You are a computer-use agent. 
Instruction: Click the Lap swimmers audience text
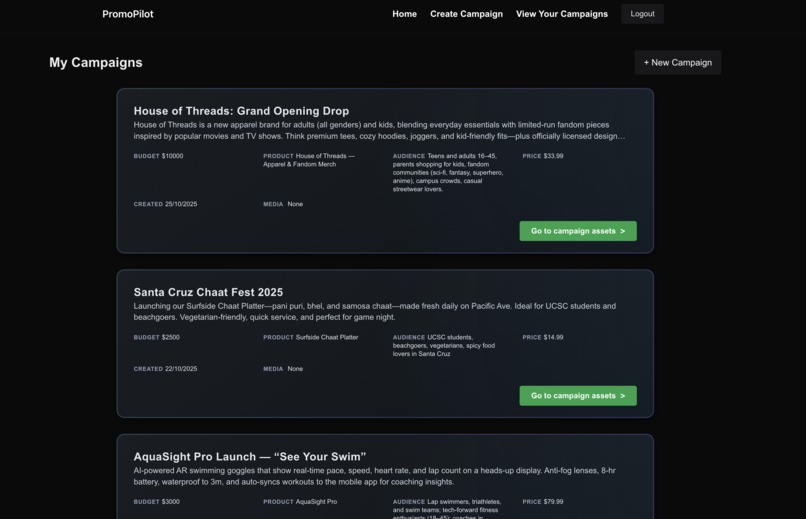pos(447,509)
